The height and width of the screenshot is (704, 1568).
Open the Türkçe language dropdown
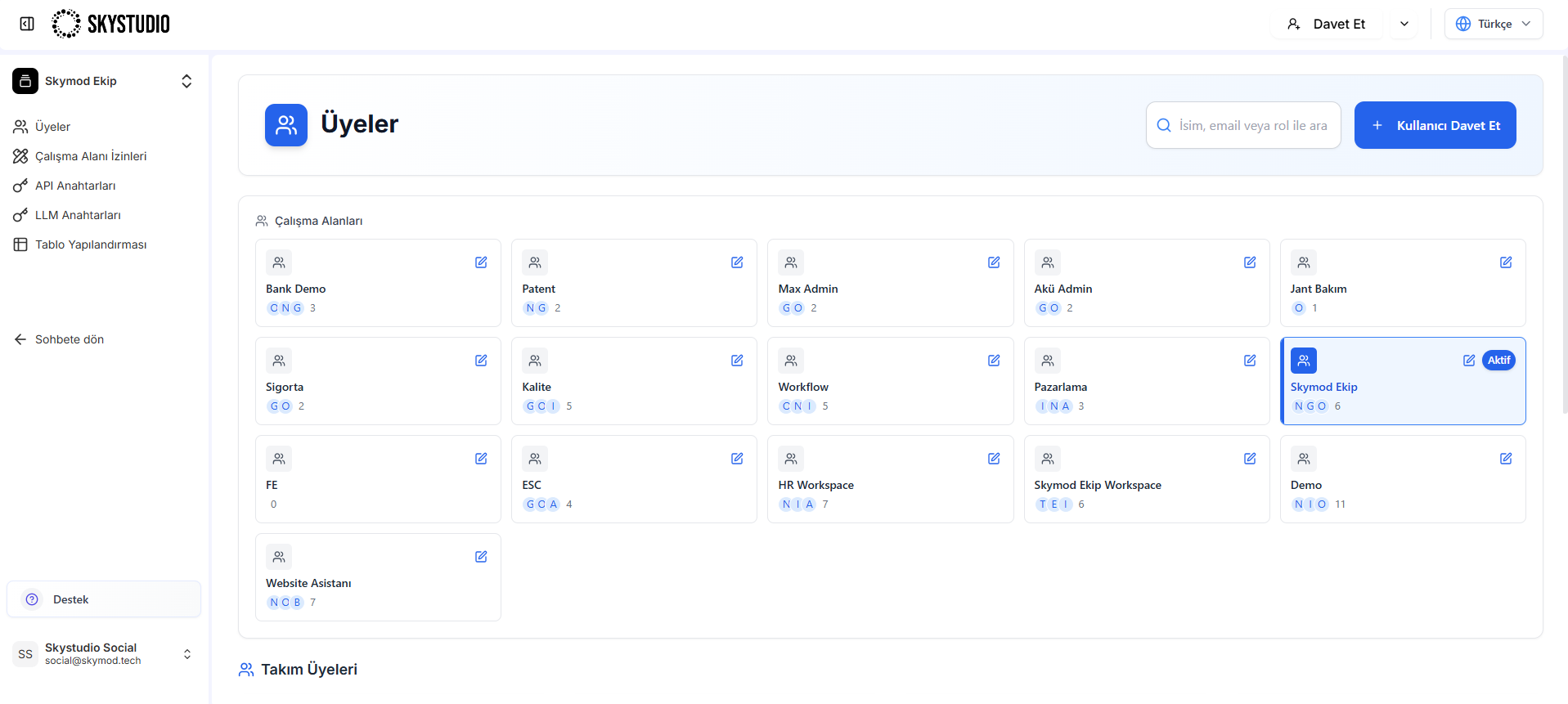[x=1494, y=24]
